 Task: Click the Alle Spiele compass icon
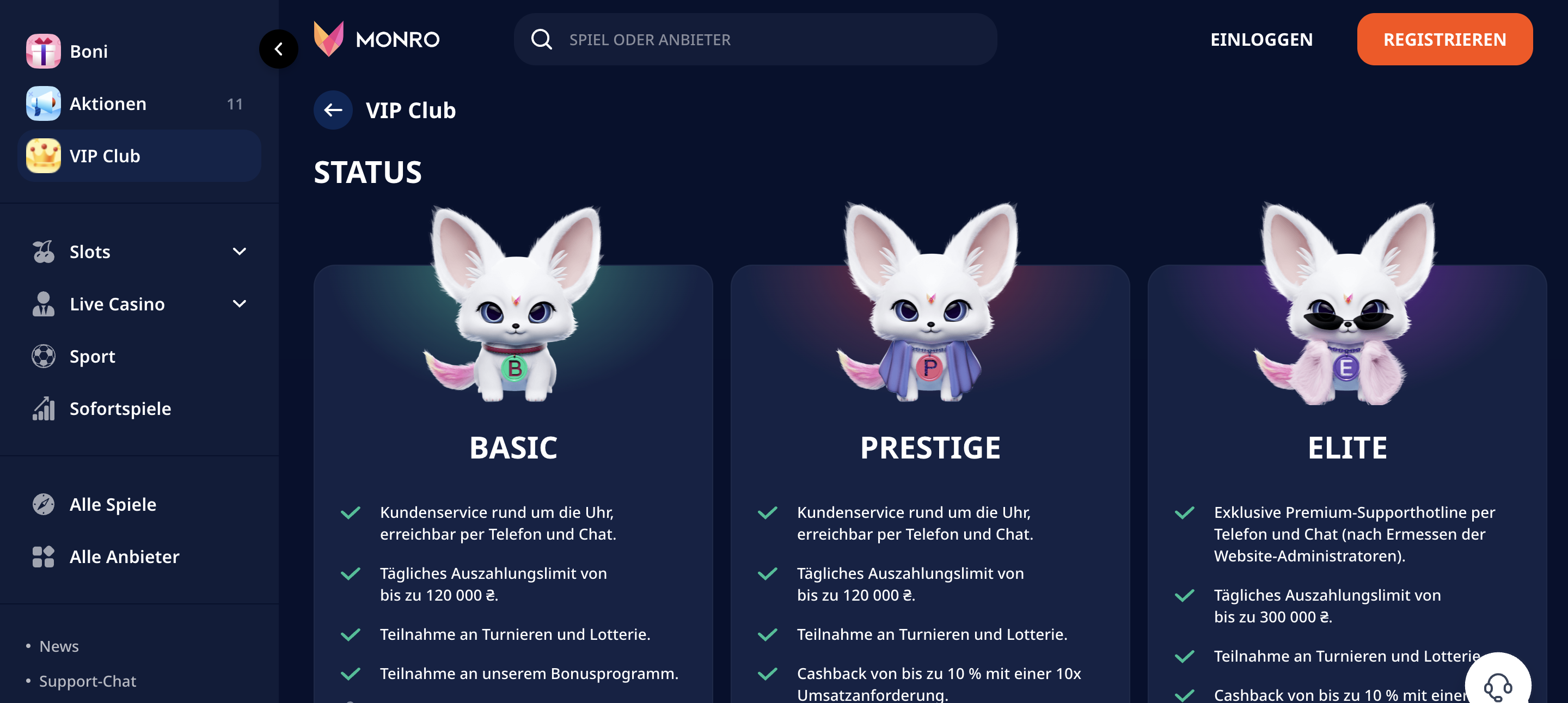point(43,504)
